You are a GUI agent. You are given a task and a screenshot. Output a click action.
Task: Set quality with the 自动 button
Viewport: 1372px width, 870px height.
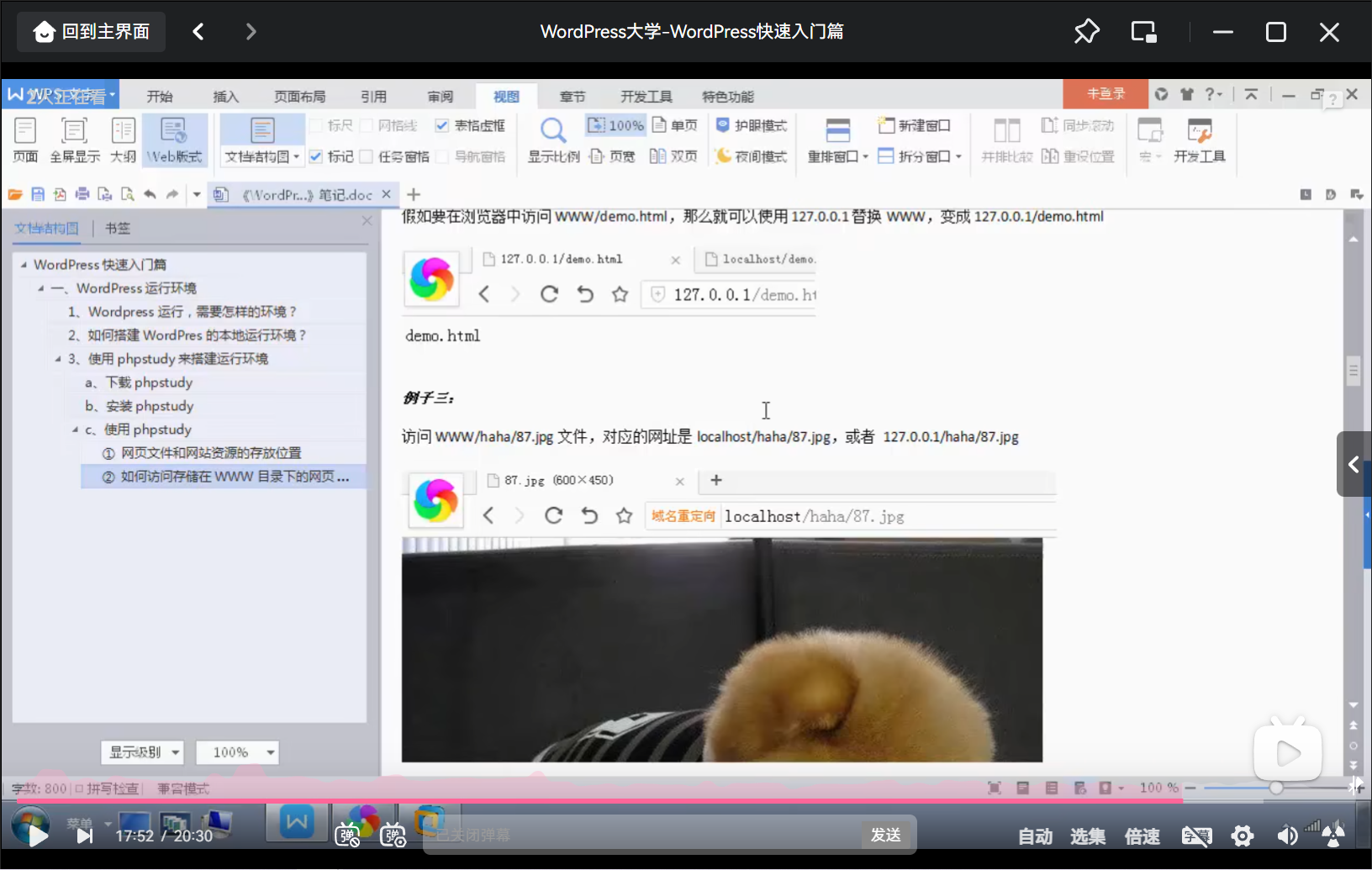[1036, 836]
